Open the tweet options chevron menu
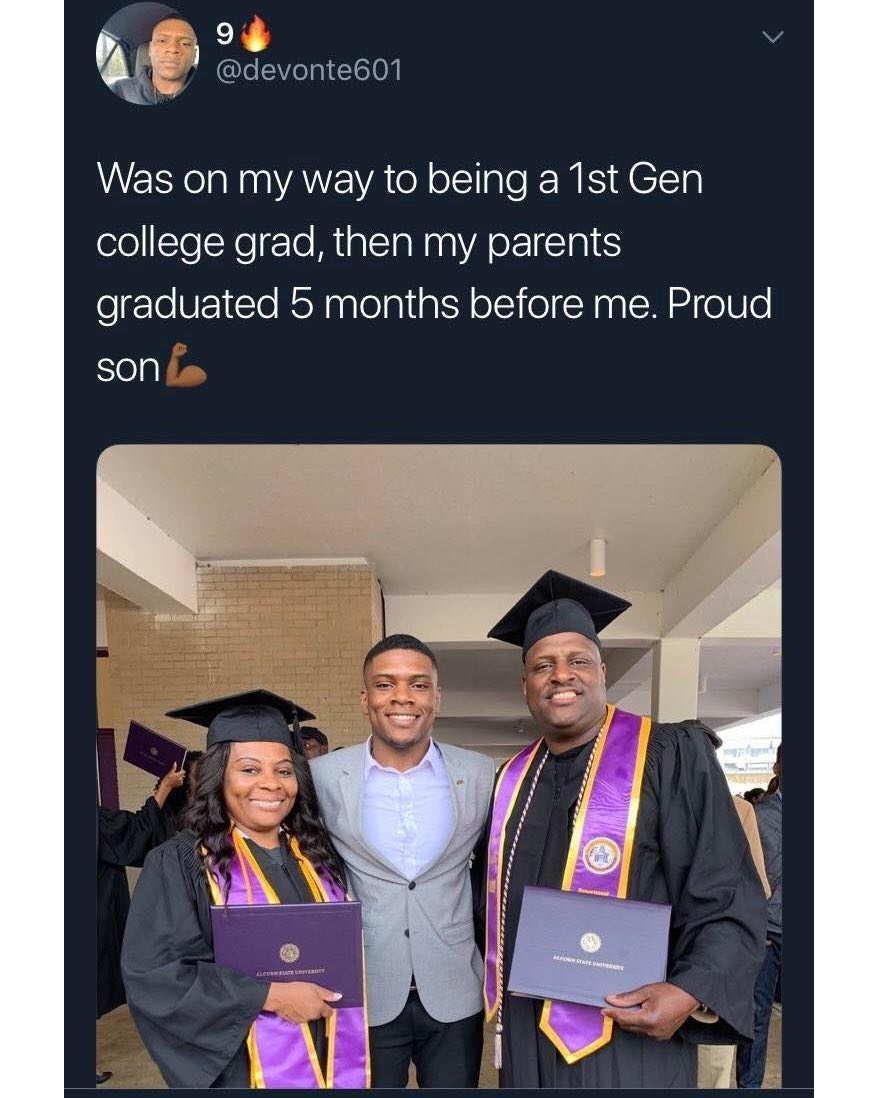Screen dimensions: 877x1098 (773, 38)
